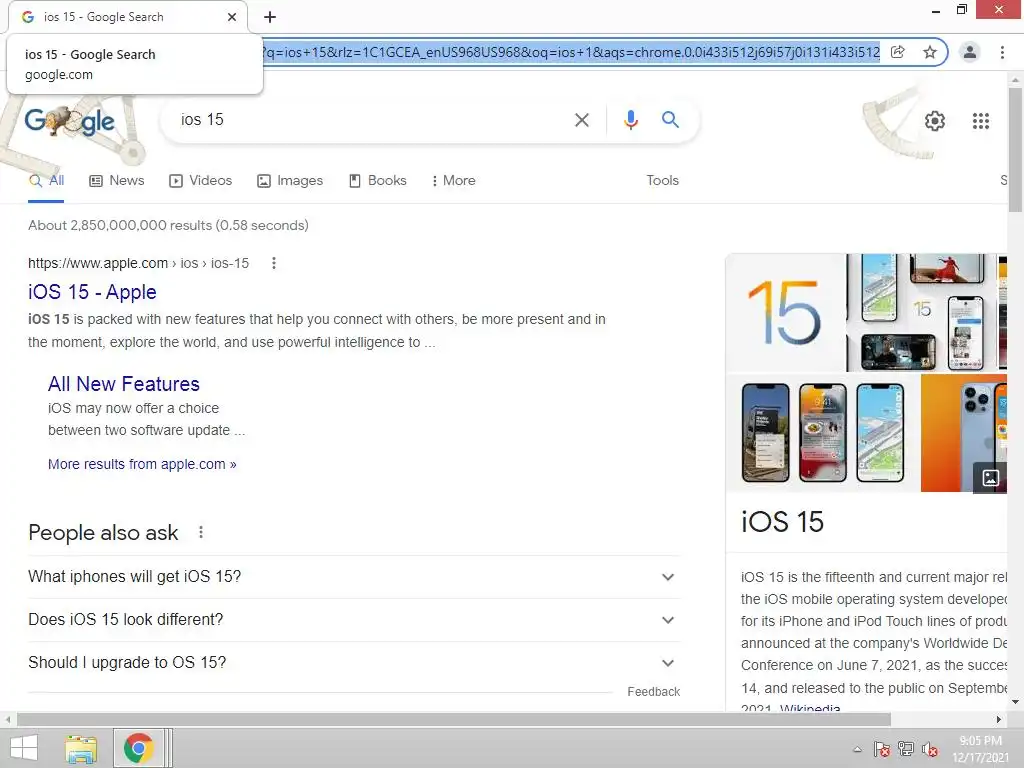Open the image gallery icon in knowledge panel
This screenshot has width=1024, height=768.
pos(990,477)
